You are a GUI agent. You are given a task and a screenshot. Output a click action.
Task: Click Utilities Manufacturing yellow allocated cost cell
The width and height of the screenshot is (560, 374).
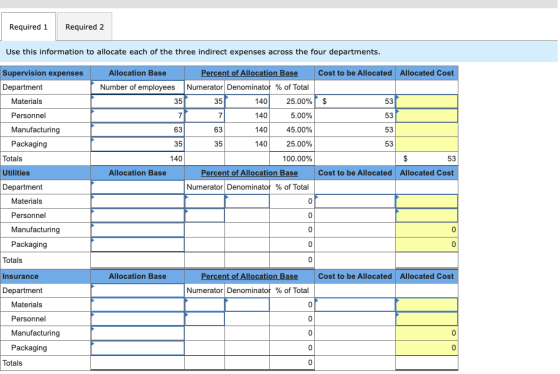point(427,230)
